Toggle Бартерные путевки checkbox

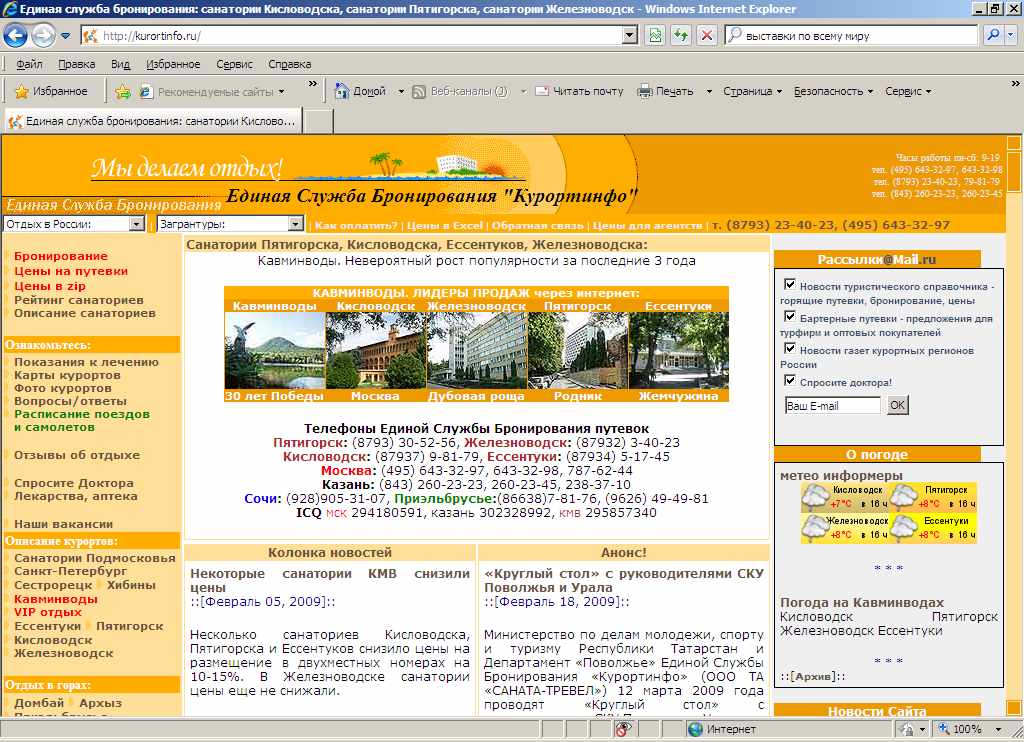click(x=790, y=316)
